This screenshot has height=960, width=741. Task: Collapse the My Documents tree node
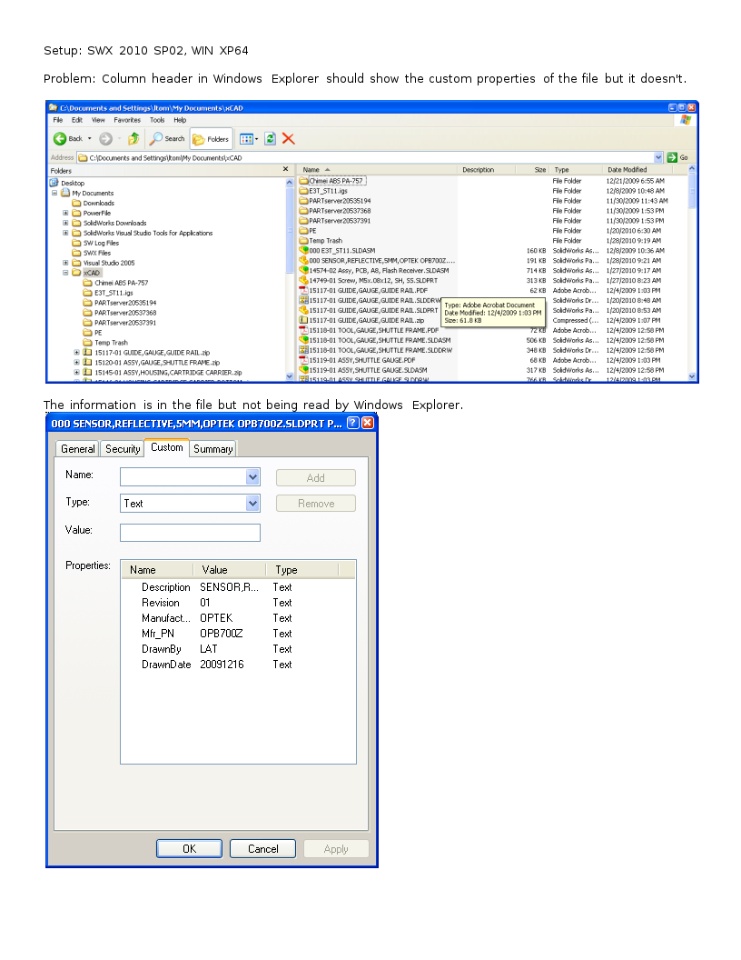point(55,193)
